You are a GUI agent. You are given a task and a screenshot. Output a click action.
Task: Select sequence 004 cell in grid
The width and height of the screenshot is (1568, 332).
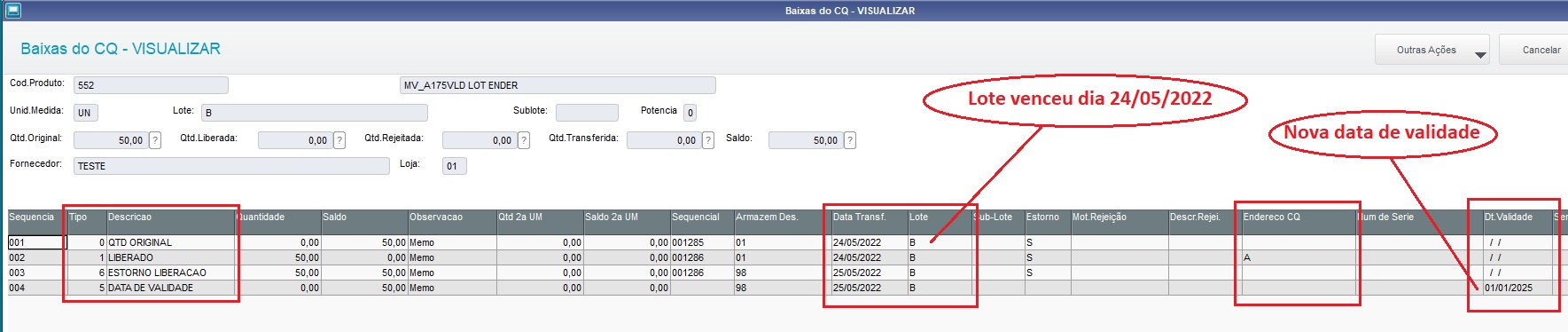coord(36,288)
